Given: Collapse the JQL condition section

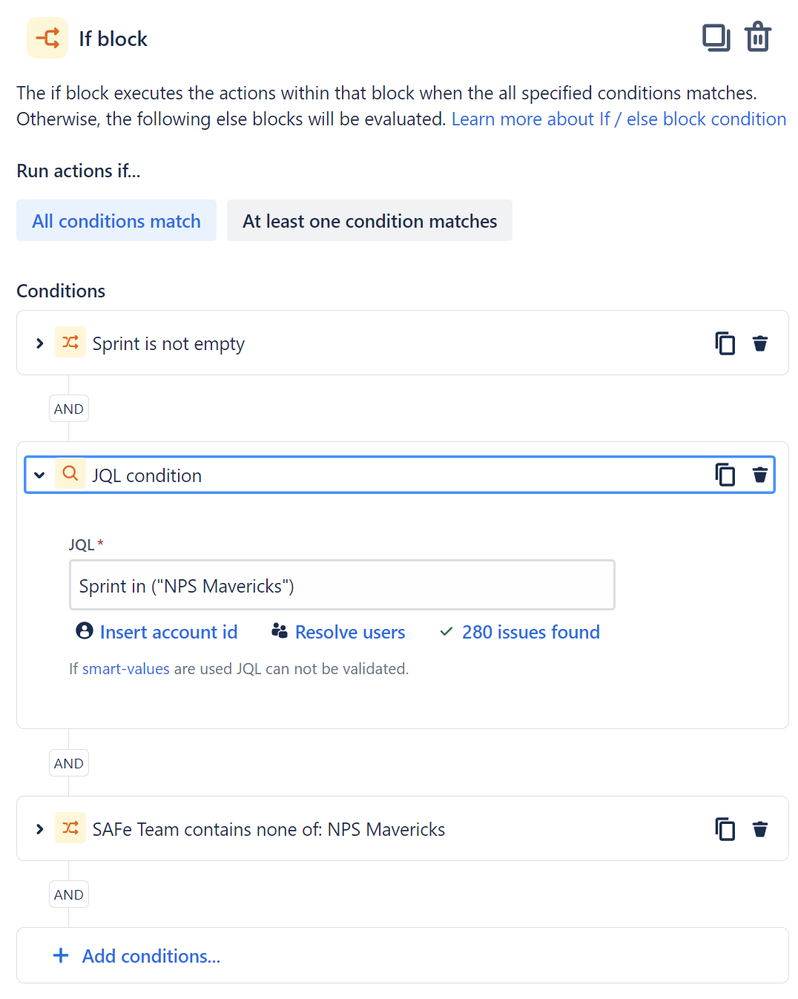Looking at the screenshot, I should point(39,475).
